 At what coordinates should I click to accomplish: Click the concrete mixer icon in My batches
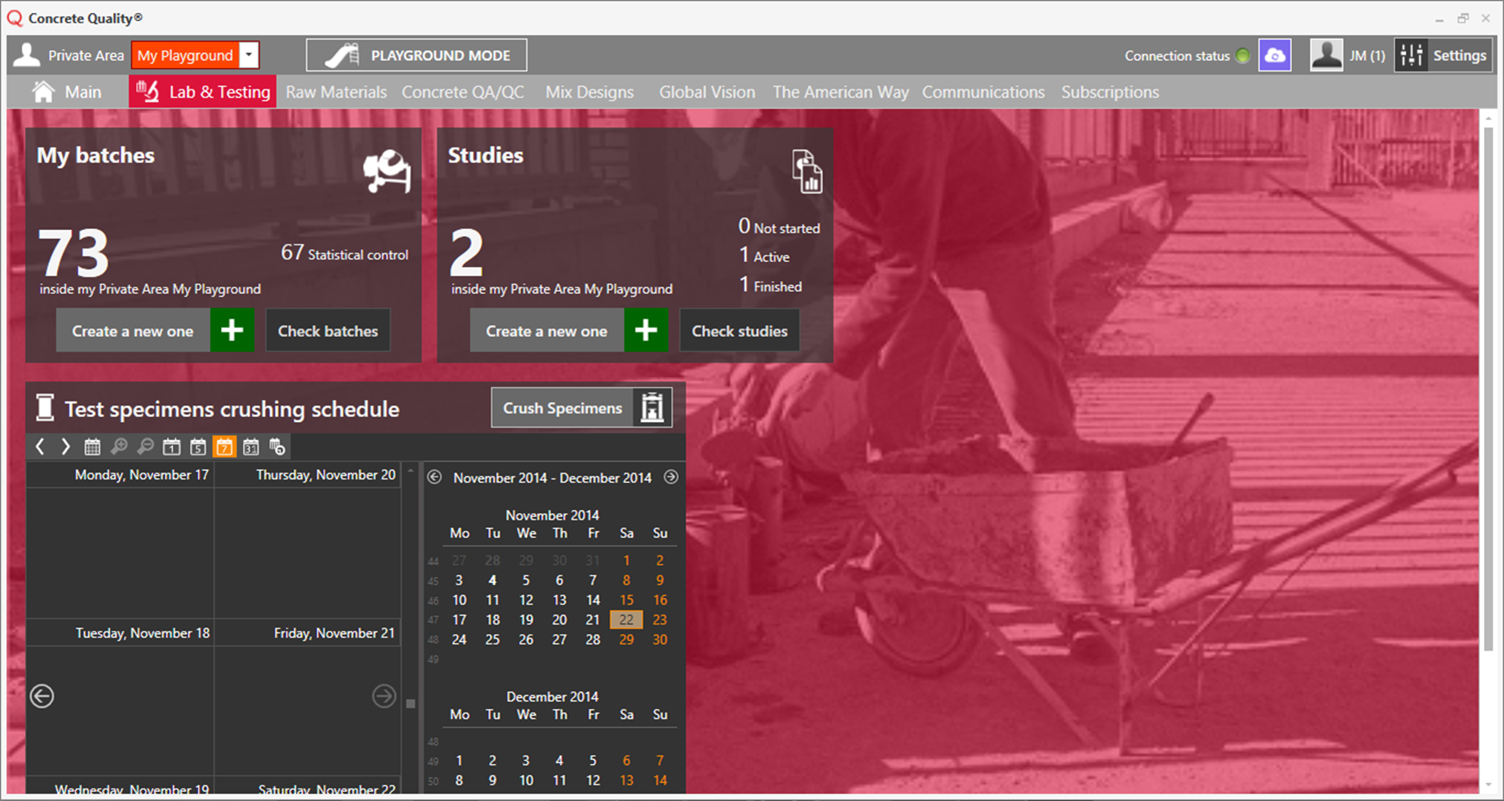coord(387,171)
